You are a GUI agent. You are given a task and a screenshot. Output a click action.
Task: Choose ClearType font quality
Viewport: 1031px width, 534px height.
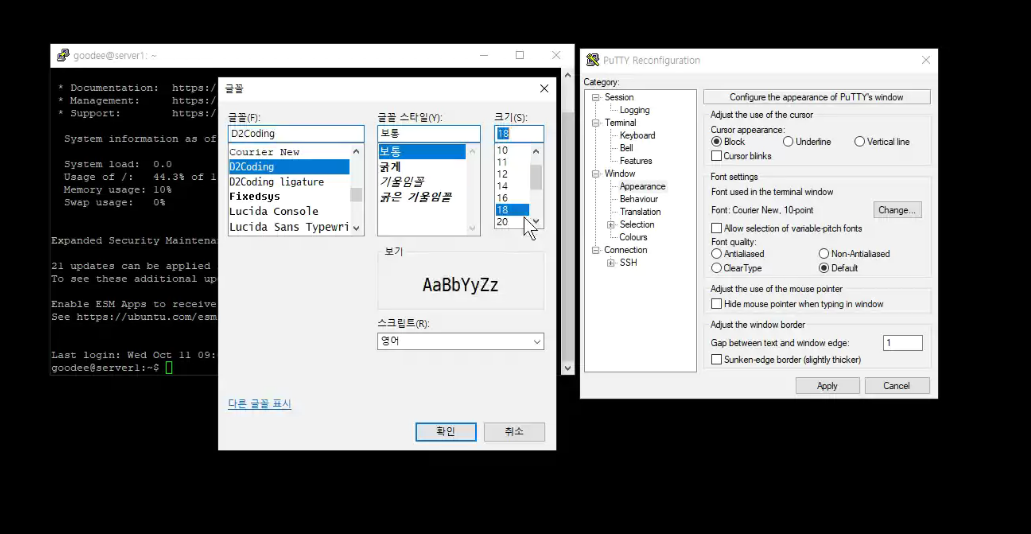coord(716,268)
